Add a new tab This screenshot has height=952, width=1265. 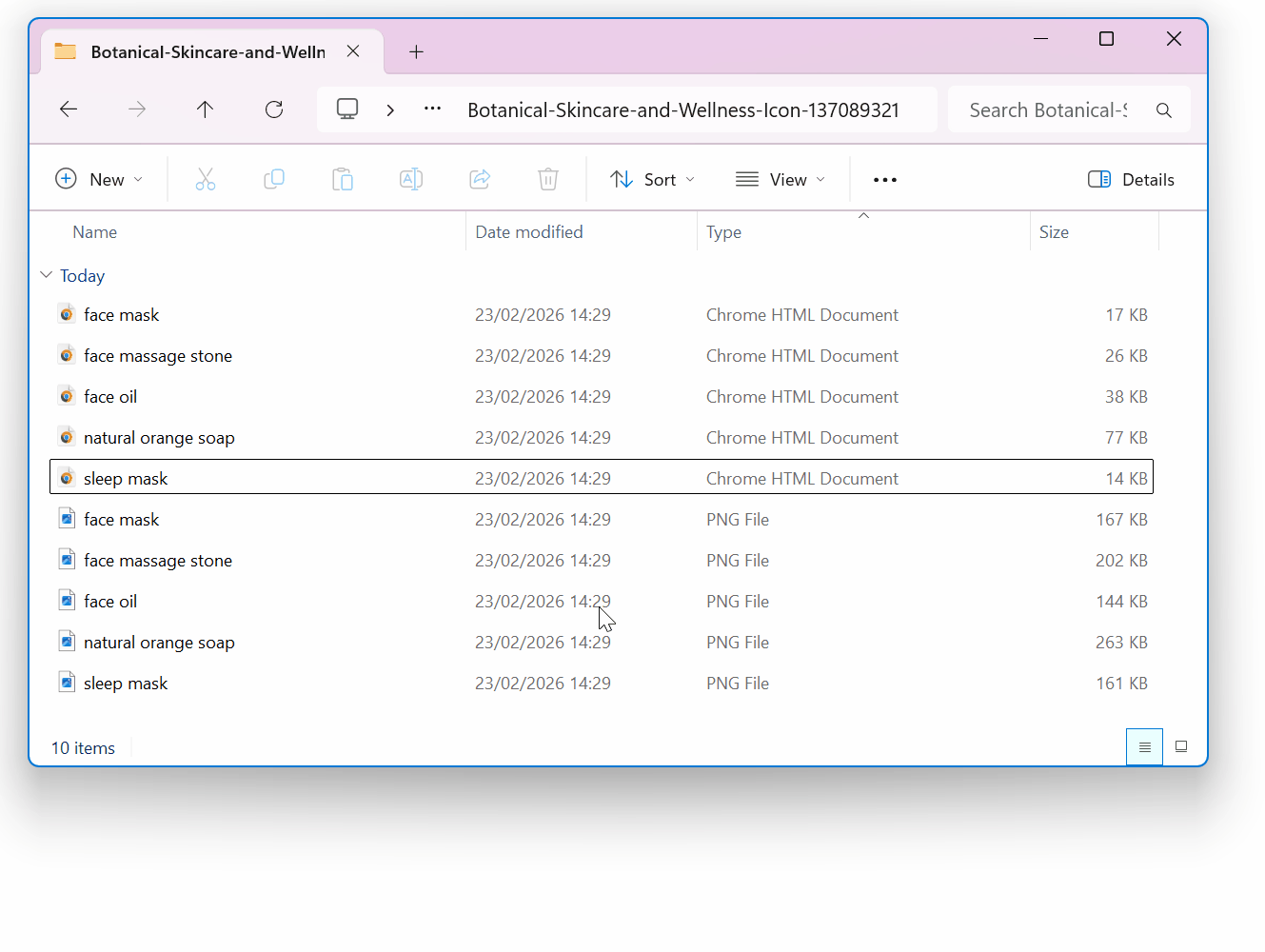pos(416,51)
